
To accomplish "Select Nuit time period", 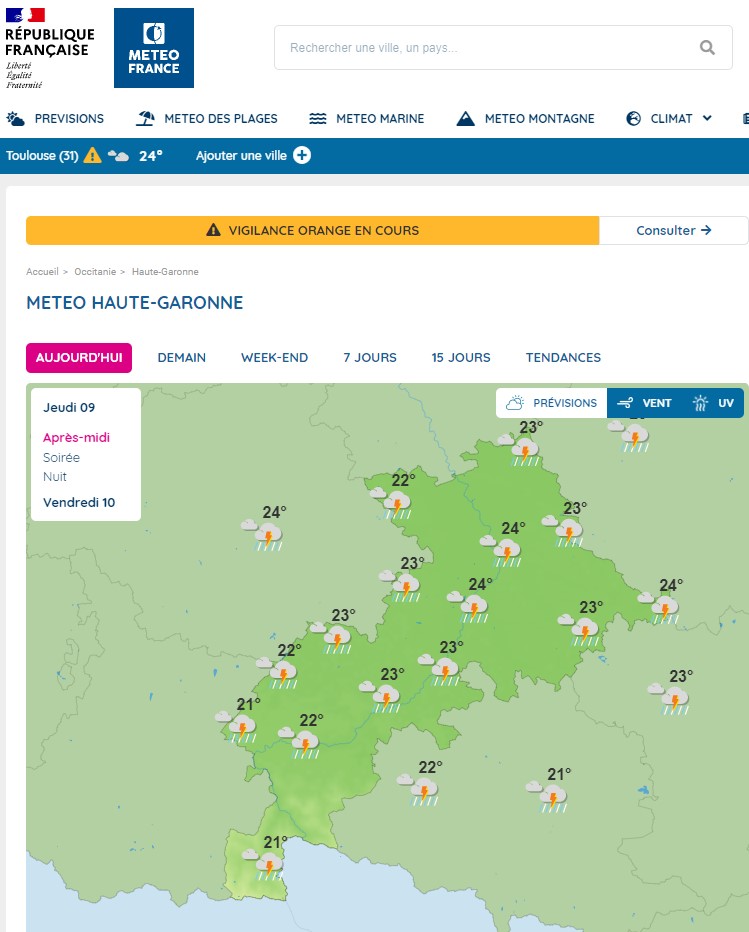I will 55,477.
